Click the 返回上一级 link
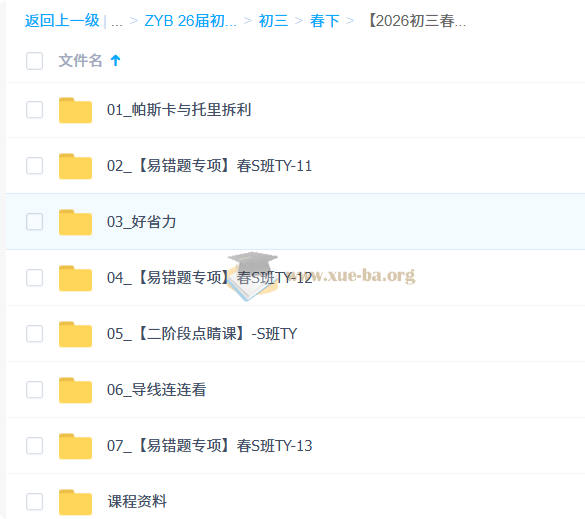 (x=62, y=21)
